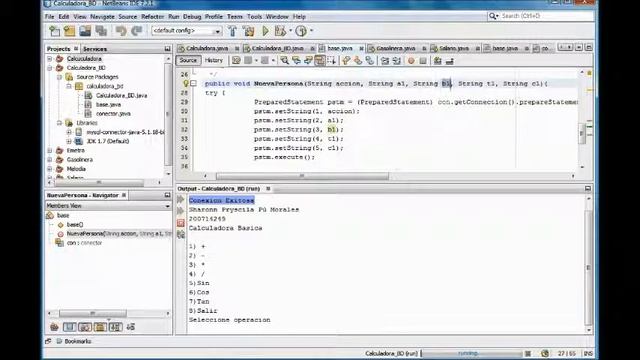Expand the Emetra project node
Image resolution: width=640 pixels, height=360 pixels.
[50, 151]
